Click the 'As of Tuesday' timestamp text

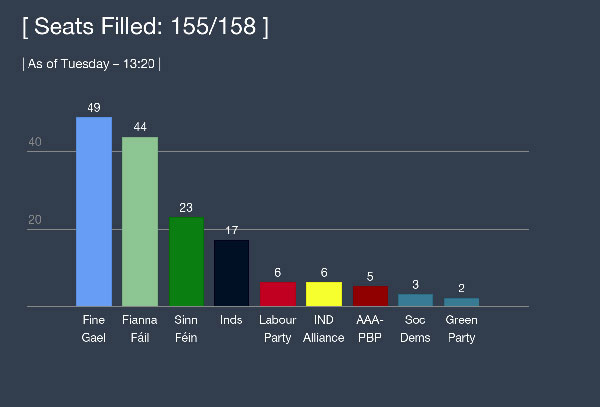coord(91,64)
